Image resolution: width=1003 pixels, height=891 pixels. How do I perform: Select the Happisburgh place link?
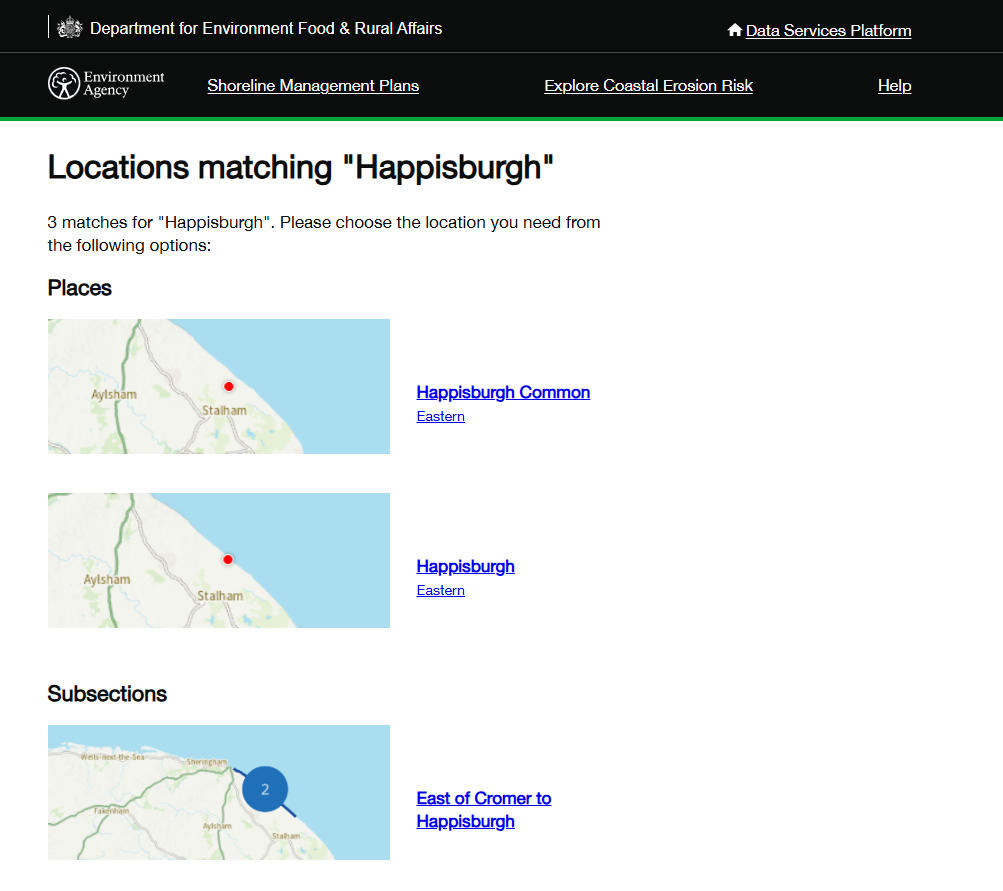(x=465, y=566)
